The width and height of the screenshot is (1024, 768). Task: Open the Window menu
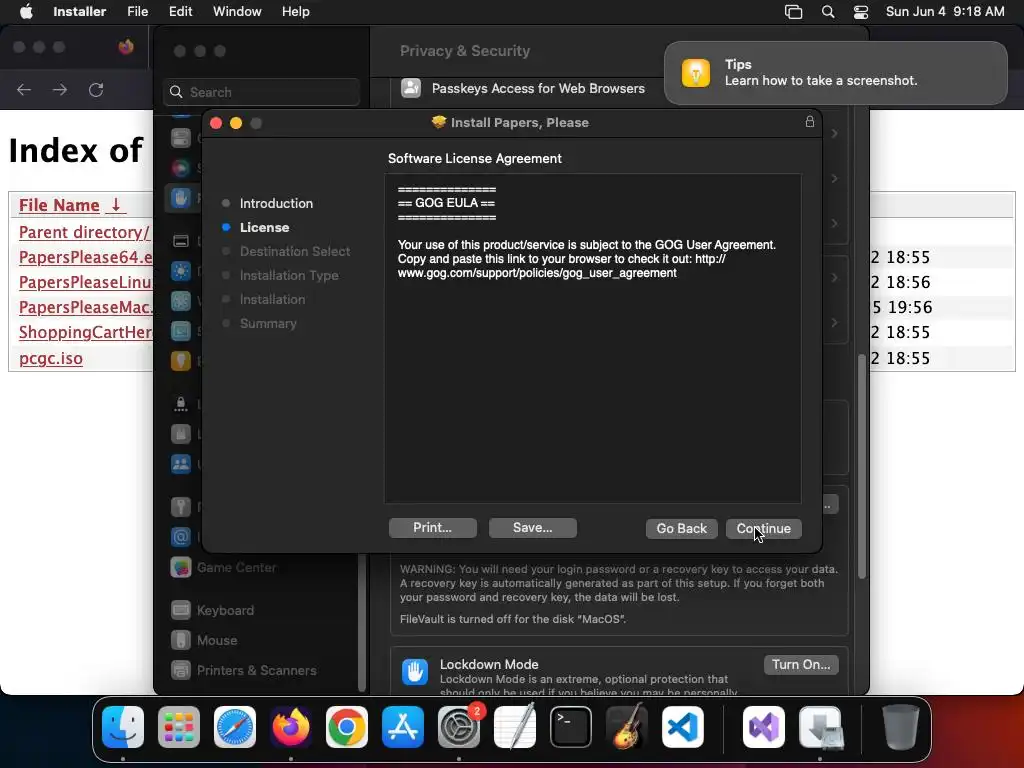[x=237, y=12]
